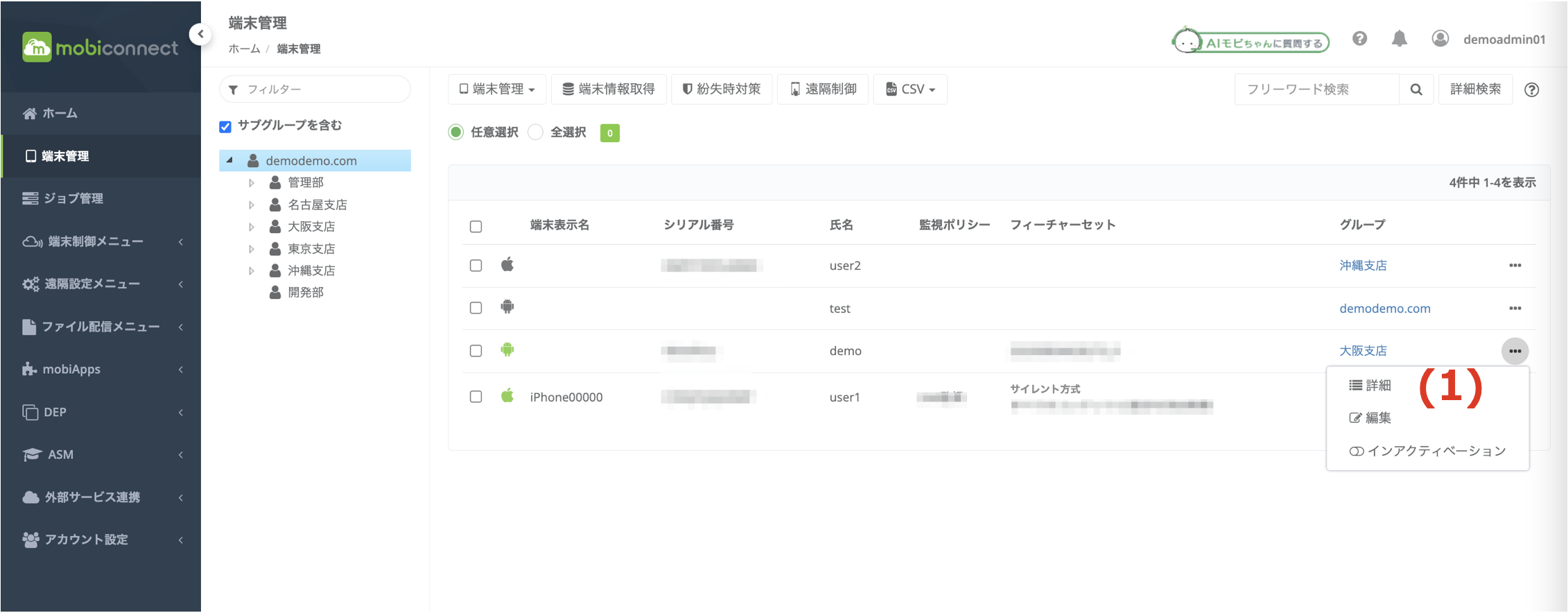Click the gray Android icon in test row
This screenshot has width=1568, height=613.
pyautogui.click(x=507, y=307)
